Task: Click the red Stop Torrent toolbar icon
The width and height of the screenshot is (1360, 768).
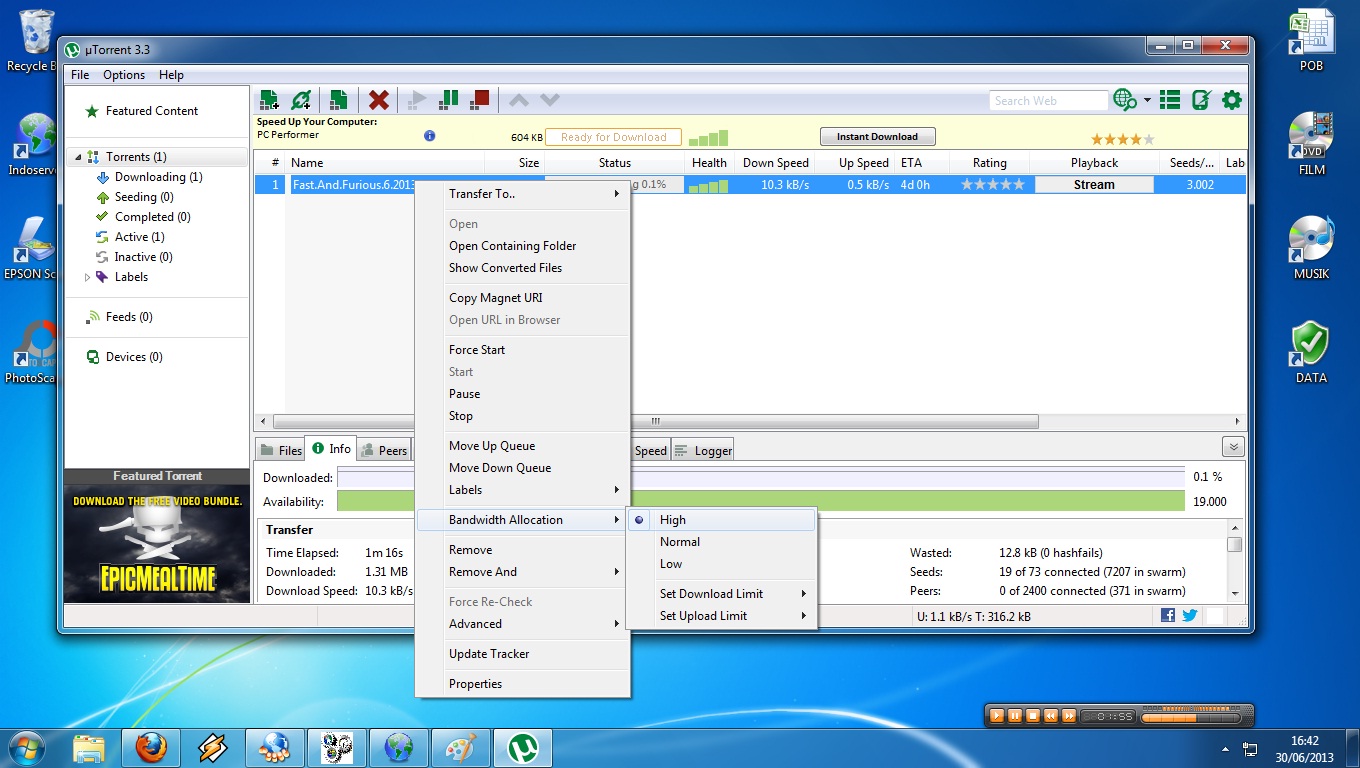Action: point(481,100)
